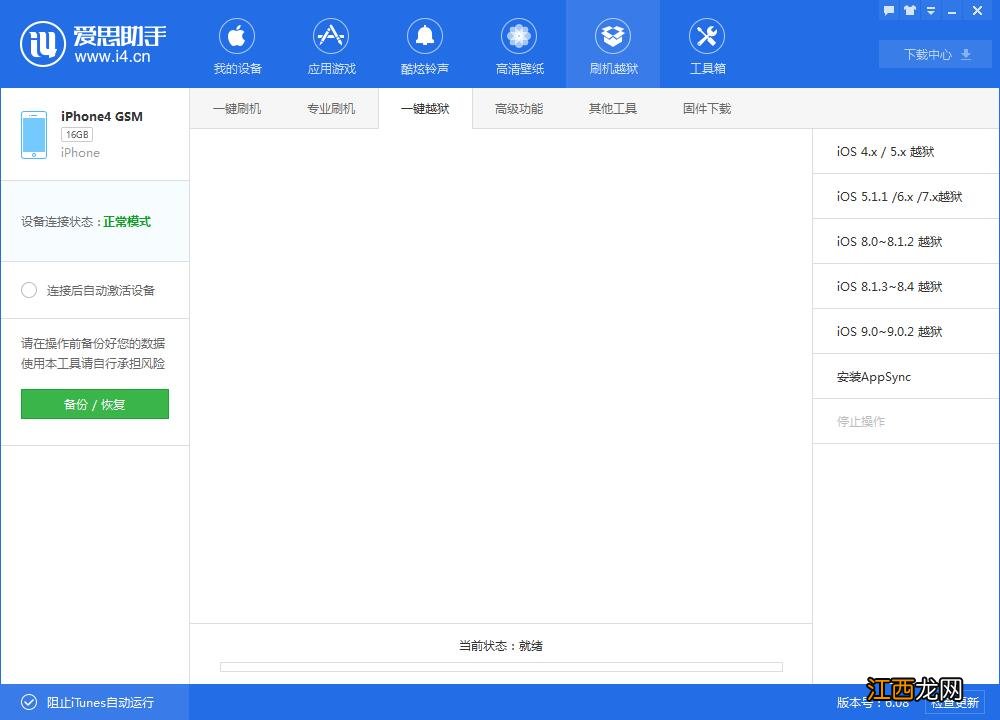Viewport: 1000px width, 720px height.
Task: Open the 我的设备 (My Device) section
Action: tap(237, 47)
